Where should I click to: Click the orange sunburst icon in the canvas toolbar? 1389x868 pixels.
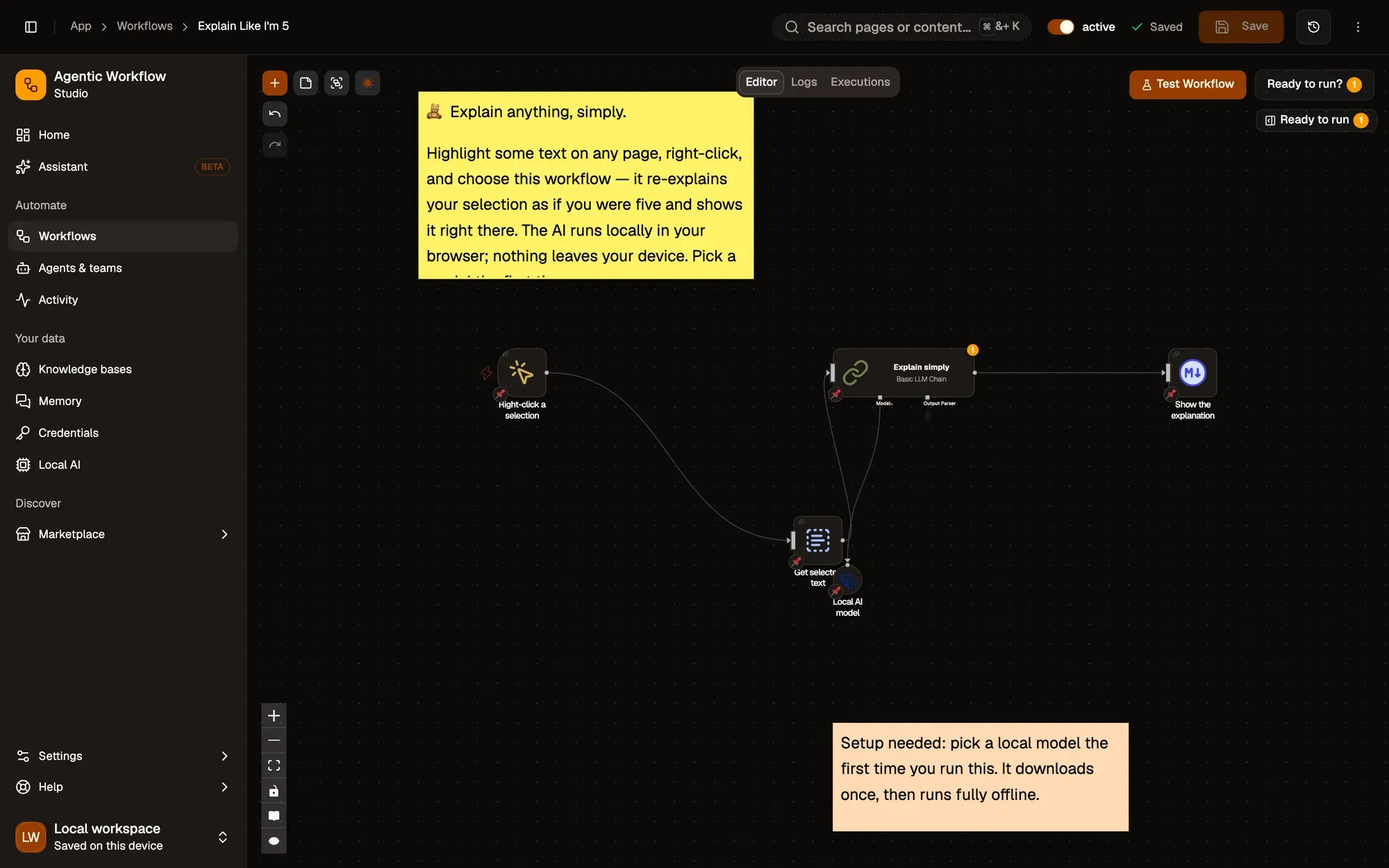coord(367,83)
